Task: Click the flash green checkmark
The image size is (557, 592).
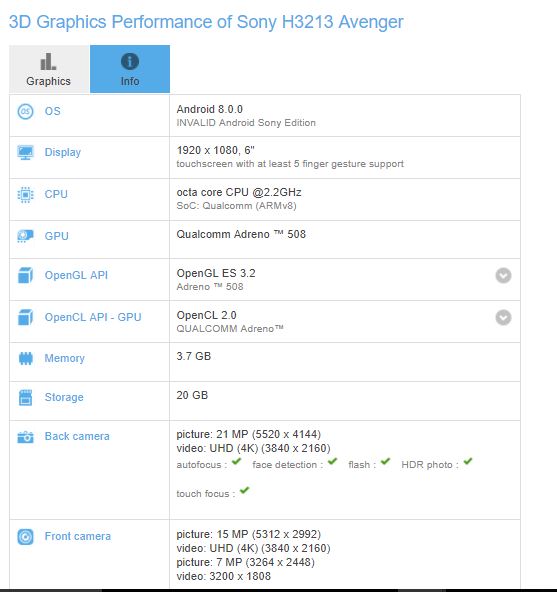Action: 385,461
